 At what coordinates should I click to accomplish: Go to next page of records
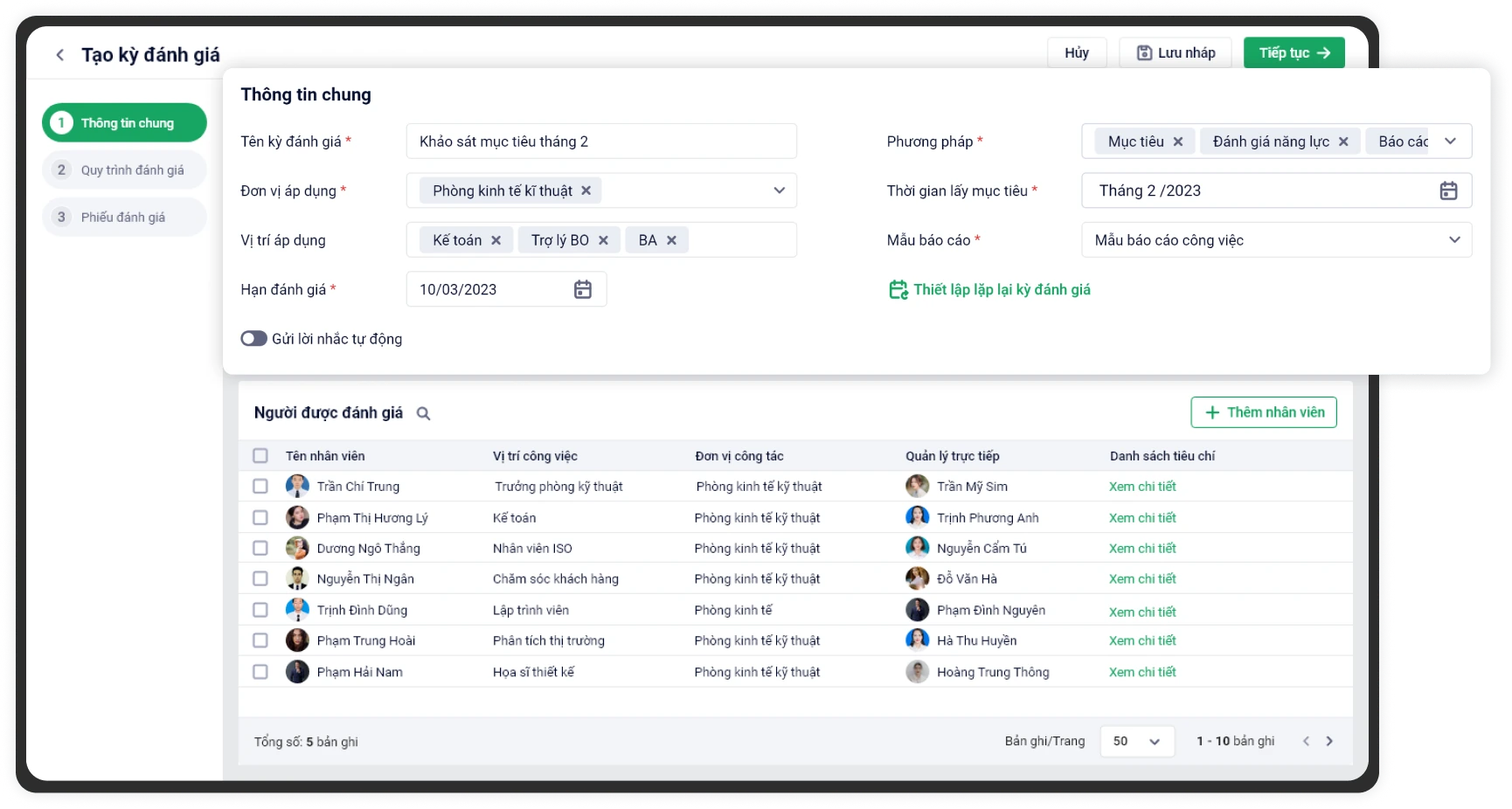(1329, 741)
